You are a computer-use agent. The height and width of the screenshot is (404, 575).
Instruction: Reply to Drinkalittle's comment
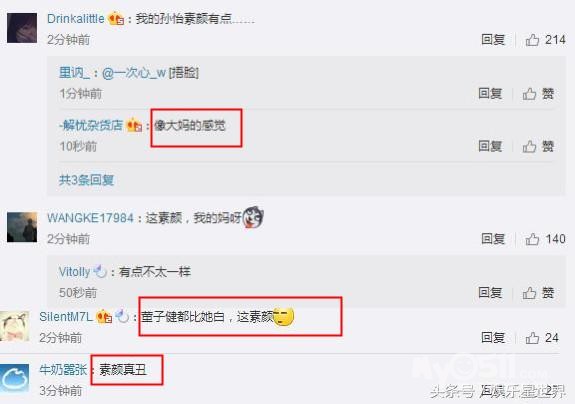coord(493,39)
